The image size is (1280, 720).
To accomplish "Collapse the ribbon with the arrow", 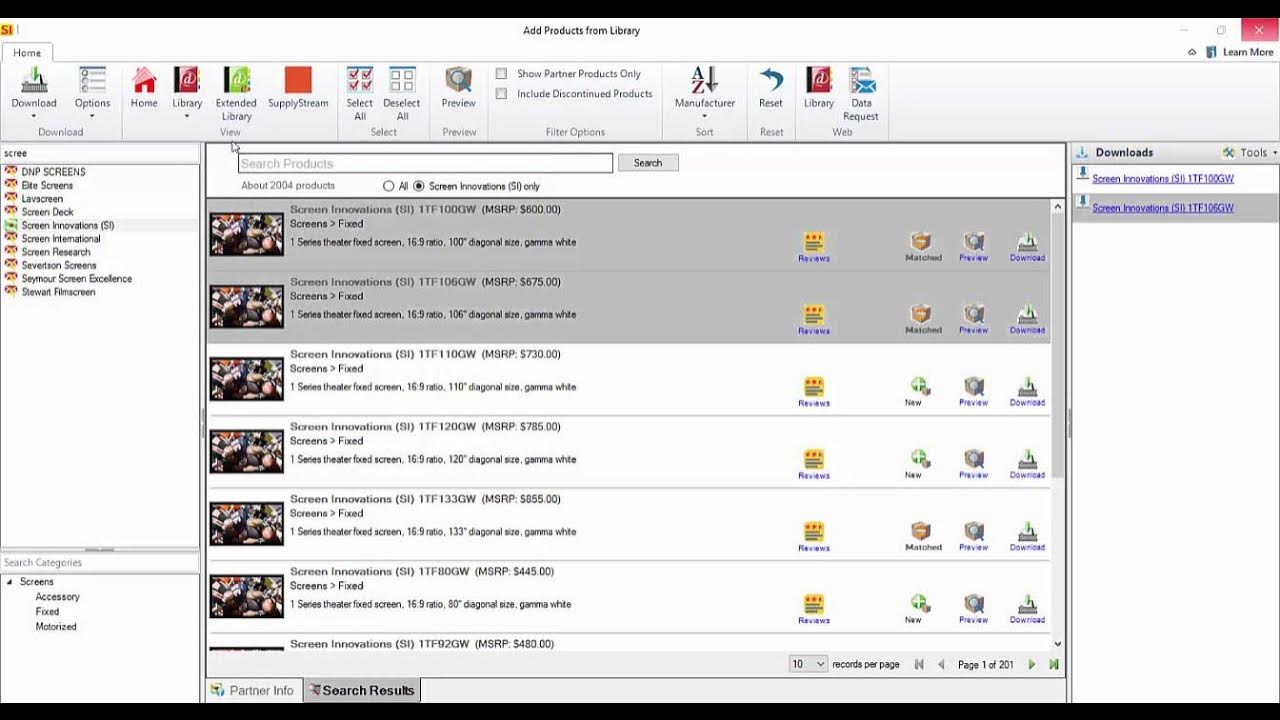I will (x=1192, y=52).
